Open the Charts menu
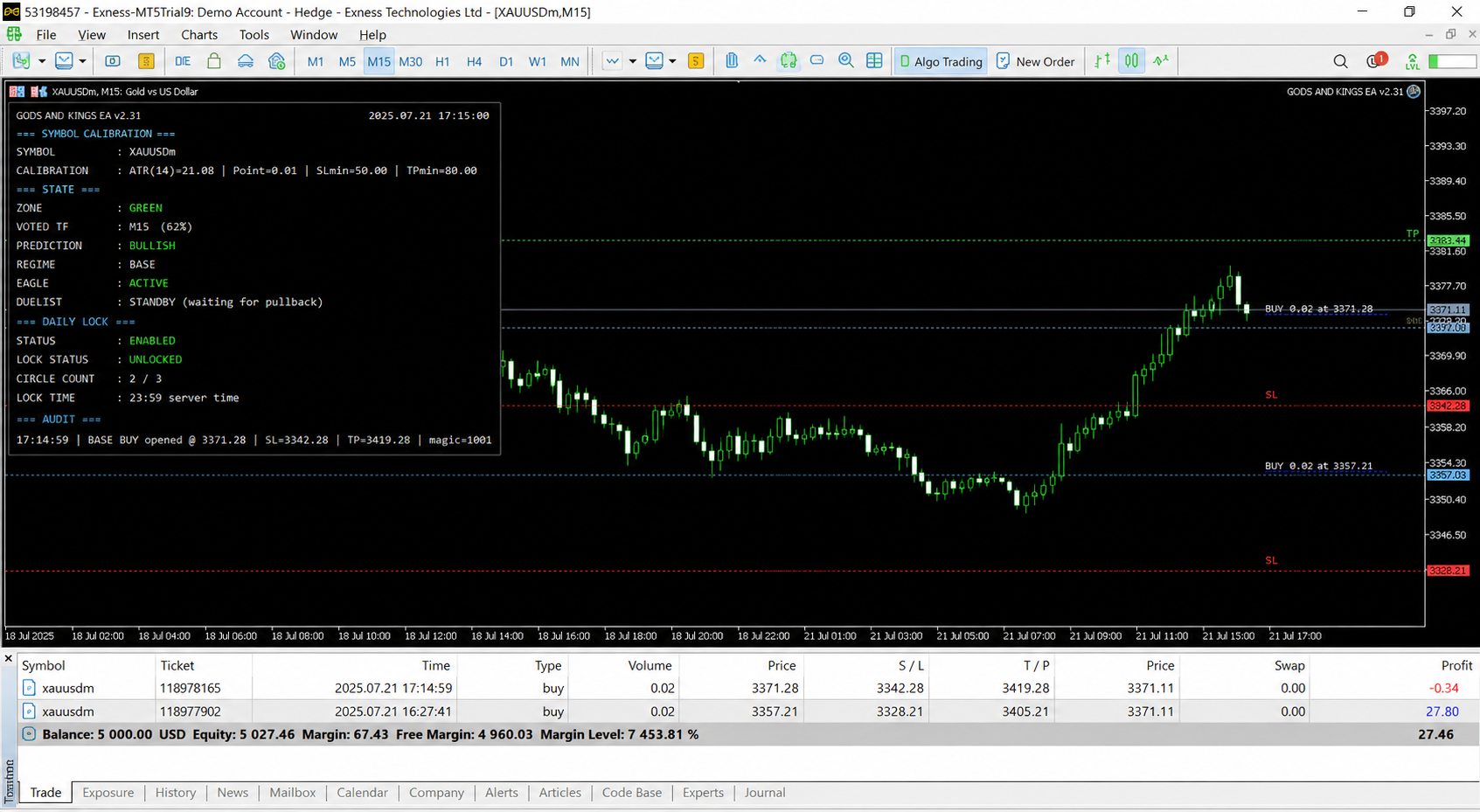The height and width of the screenshot is (812, 1480). [x=199, y=35]
